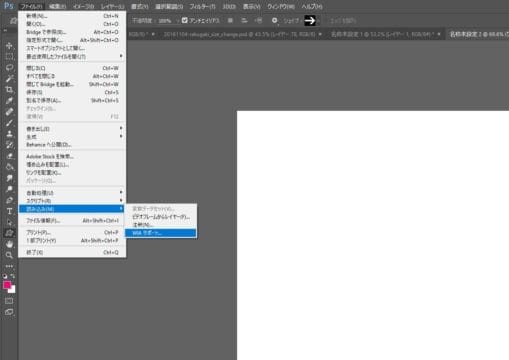
Task: Expand the Scripts submenu arrow
Action: [x=121, y=200]
